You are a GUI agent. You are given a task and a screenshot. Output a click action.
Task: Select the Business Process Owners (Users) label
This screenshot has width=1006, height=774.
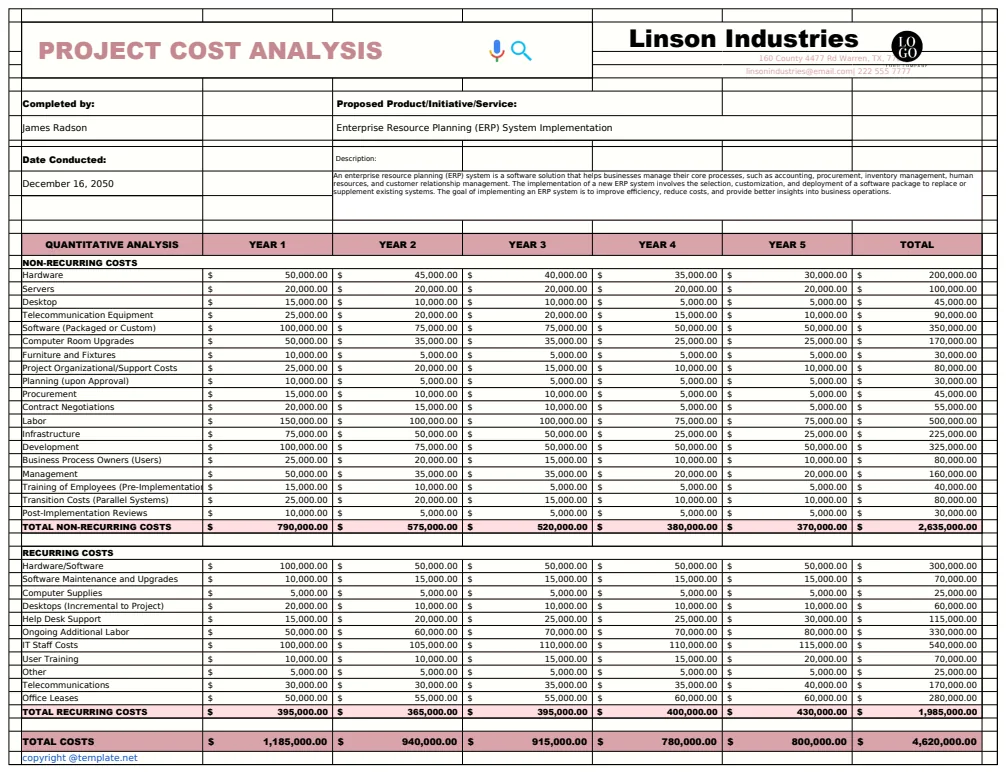click(92, 460)
